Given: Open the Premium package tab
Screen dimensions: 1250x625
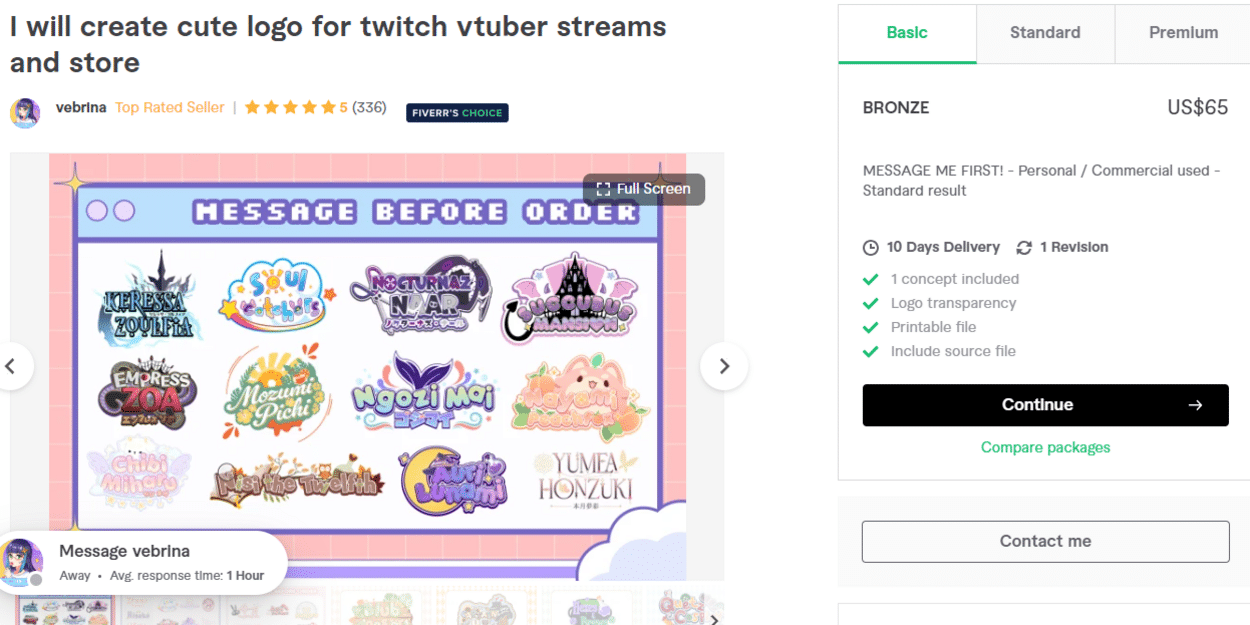Looking at the screenshot, I should (x=1181, y=32).
